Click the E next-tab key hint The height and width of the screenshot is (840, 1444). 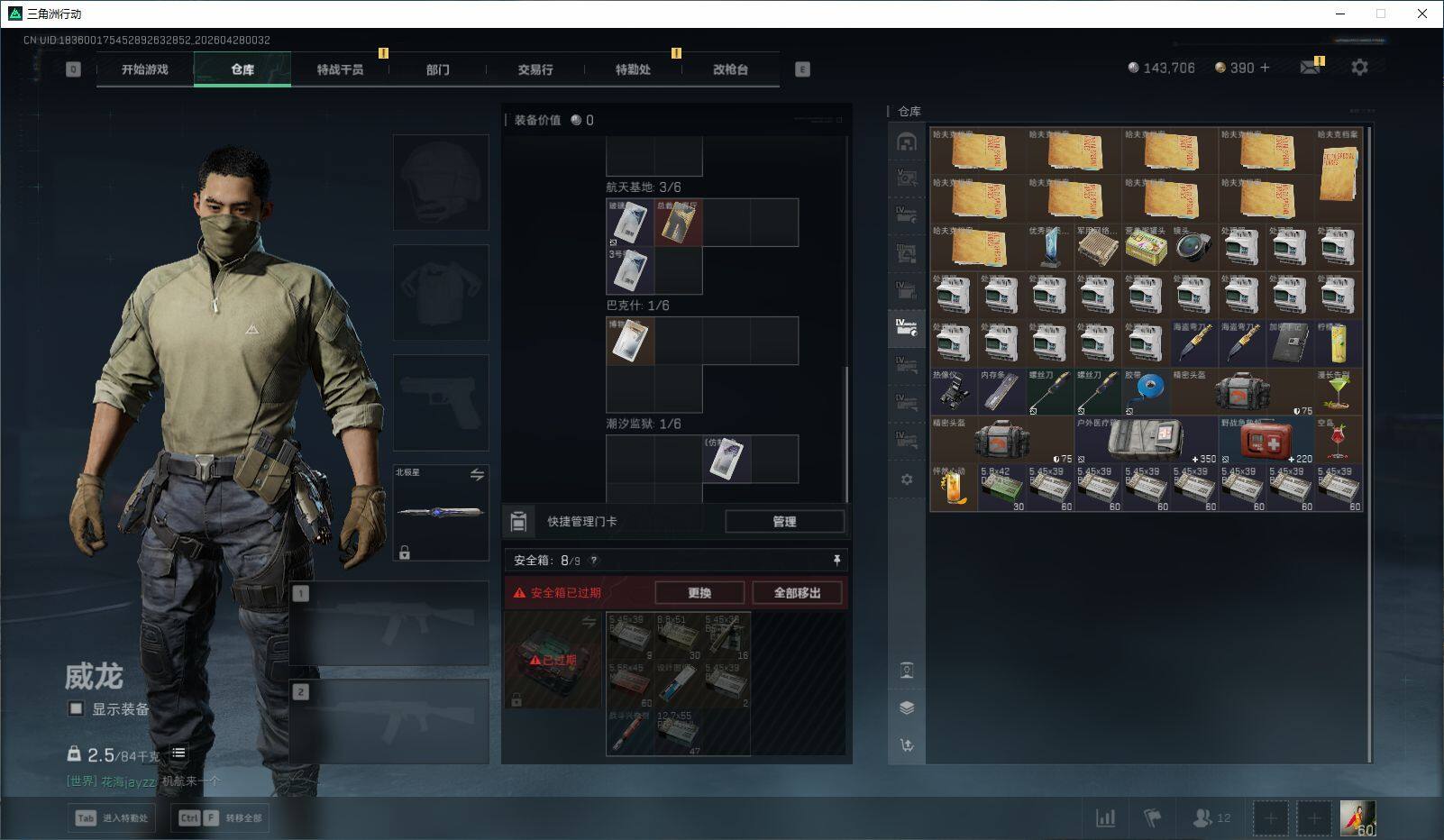click(x=802, y=69)
